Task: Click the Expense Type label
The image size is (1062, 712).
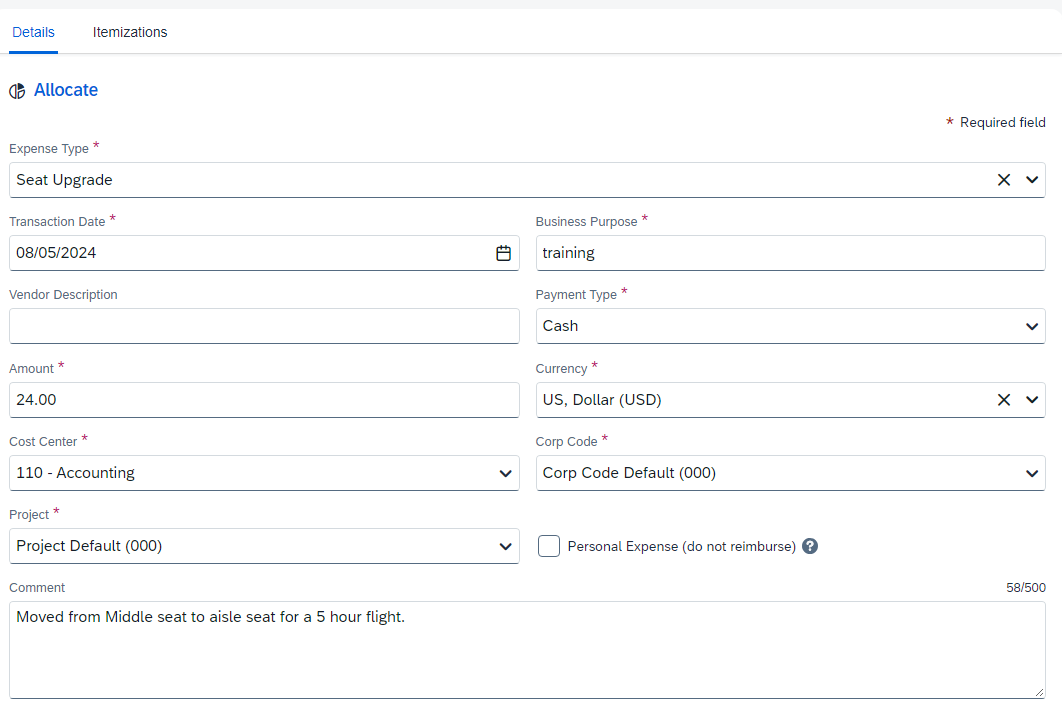Action: (49, 149)
